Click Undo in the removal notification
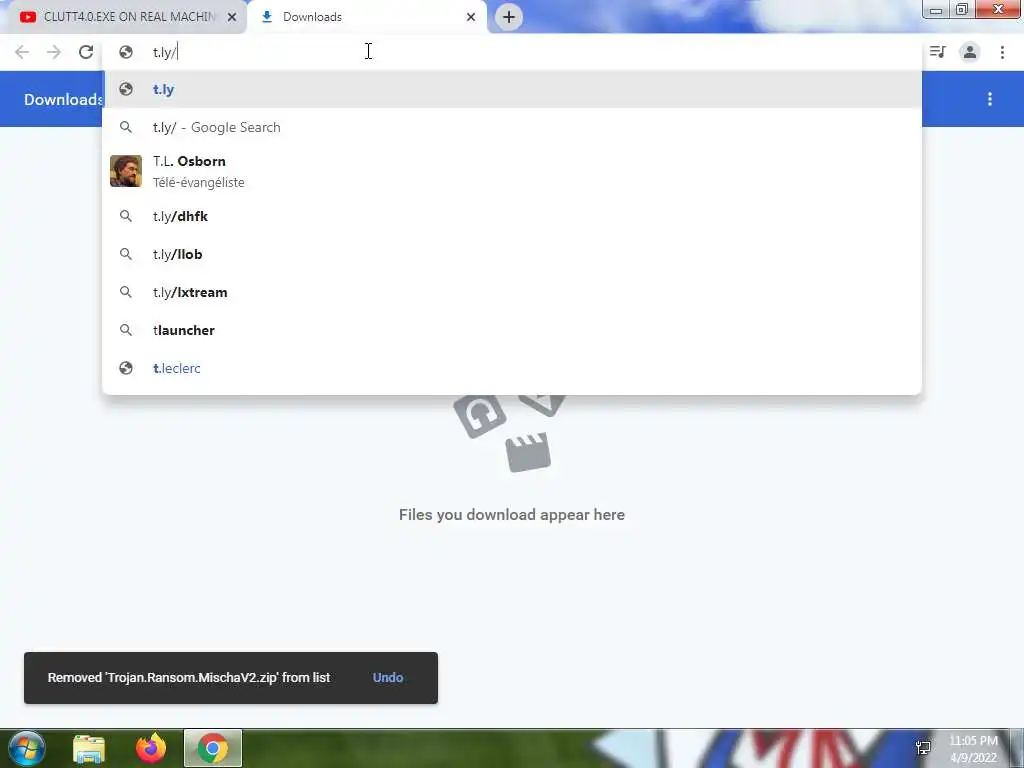Image resolution: width=1024 pixels, height=768 pixels. (x=388, y=678)
